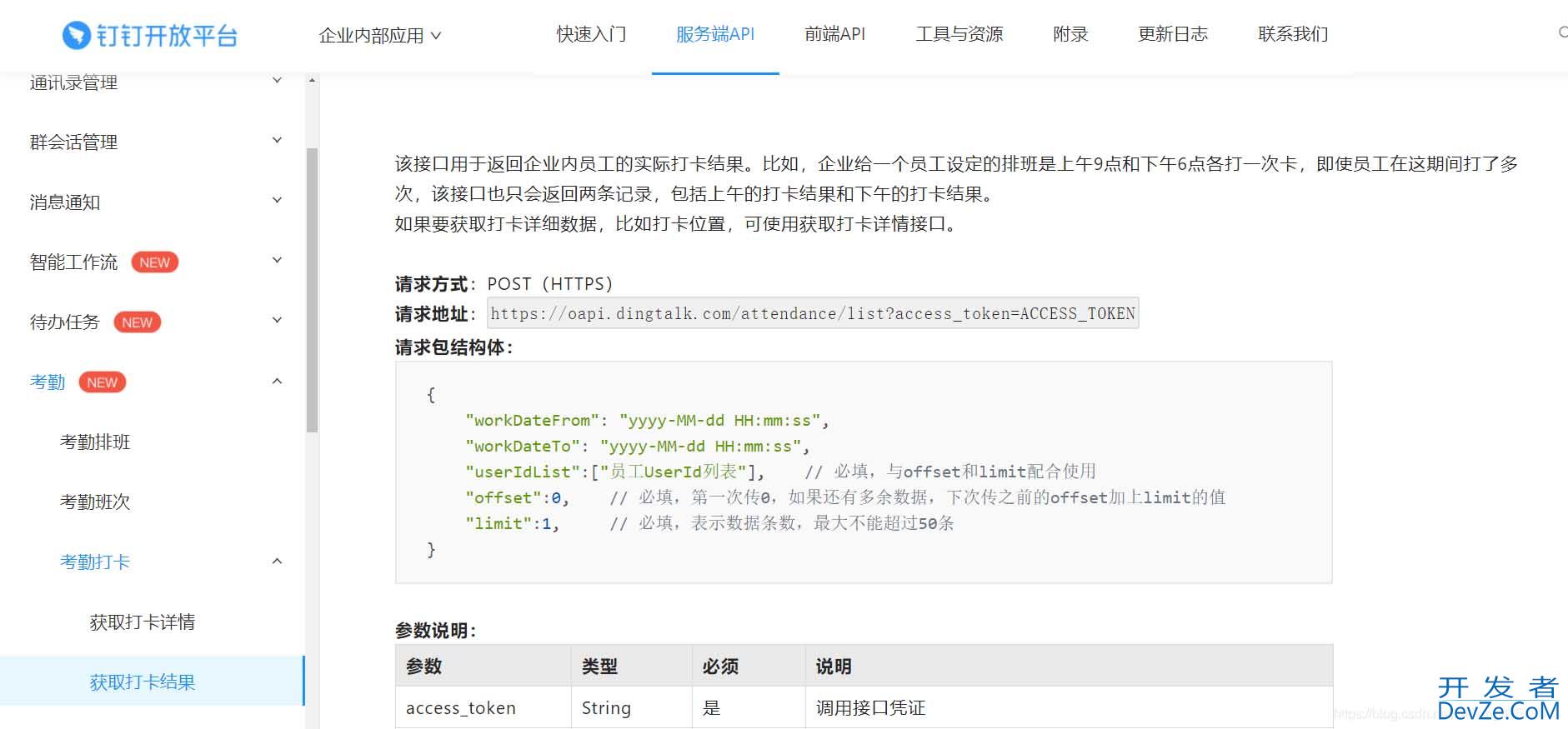Switch to the 快速入门 tab

tap(591, 34)
